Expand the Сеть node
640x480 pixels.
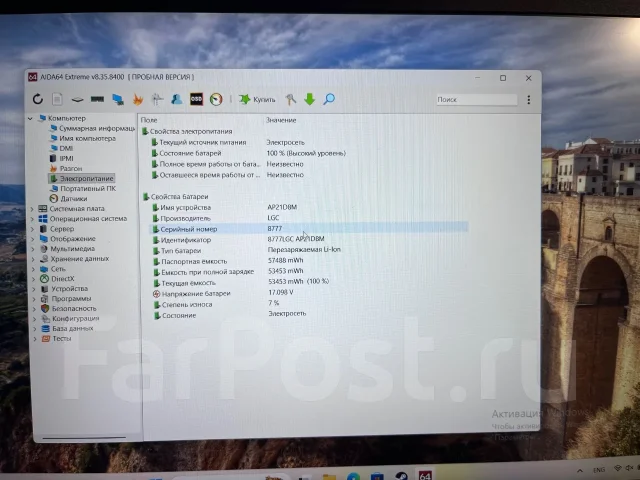pos(33,269)
